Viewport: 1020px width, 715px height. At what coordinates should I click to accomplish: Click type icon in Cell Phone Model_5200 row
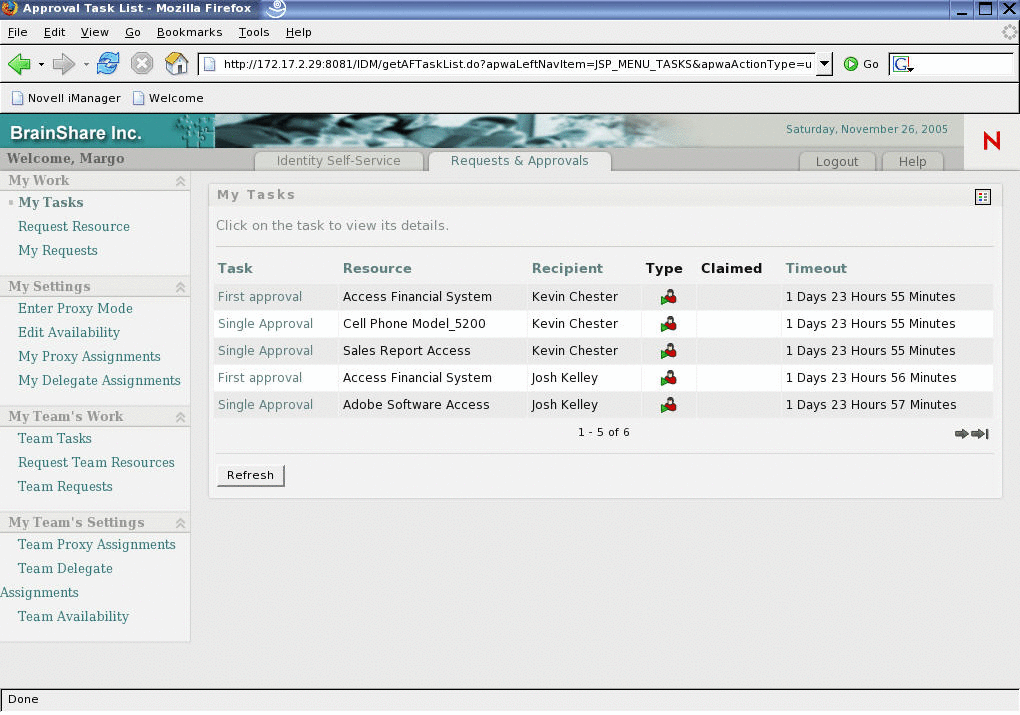669,324
